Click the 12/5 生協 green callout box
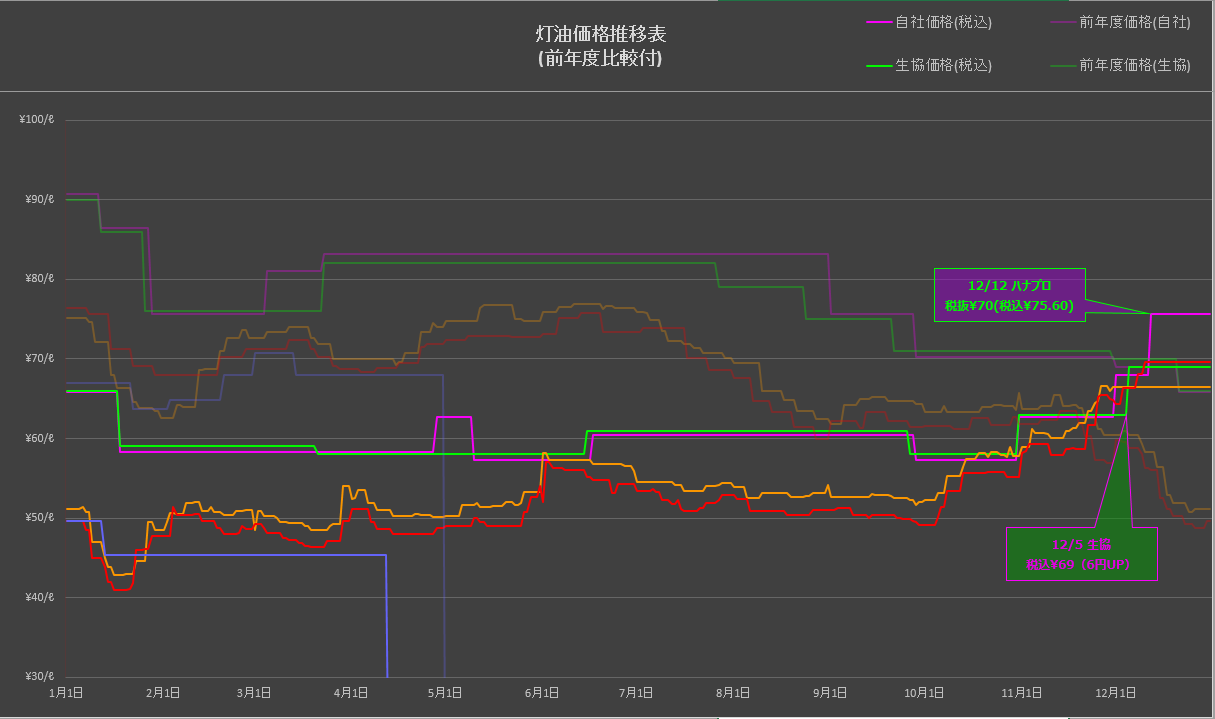 coord(1081,554)
